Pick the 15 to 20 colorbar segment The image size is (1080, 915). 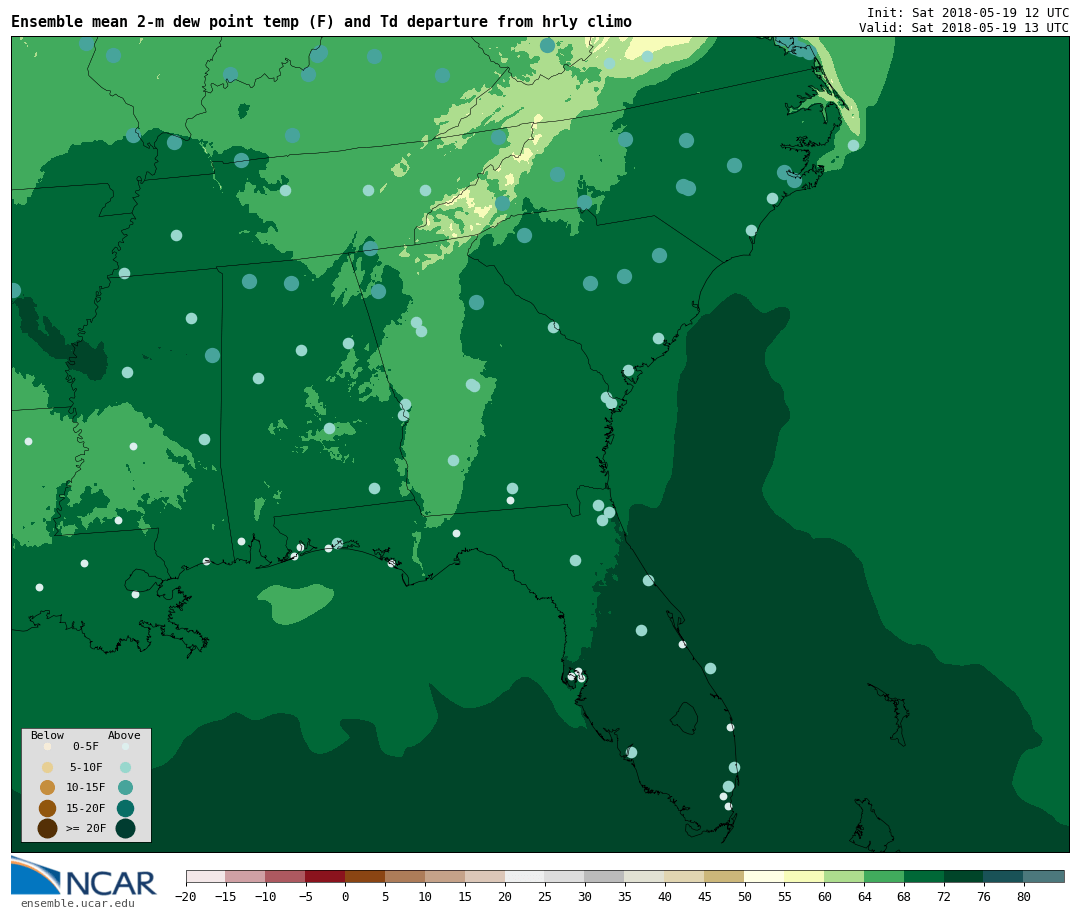coord(486,876)
